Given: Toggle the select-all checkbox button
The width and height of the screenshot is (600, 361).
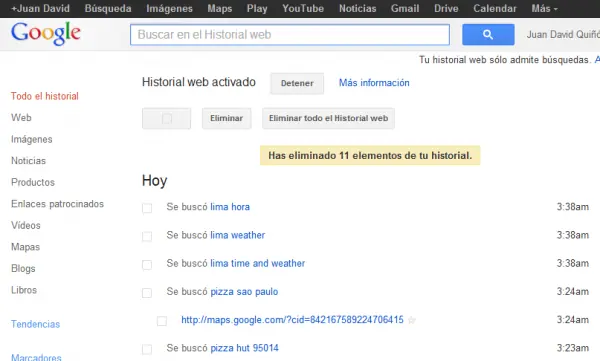Looking at the screenshot, I should click(166, 118).
